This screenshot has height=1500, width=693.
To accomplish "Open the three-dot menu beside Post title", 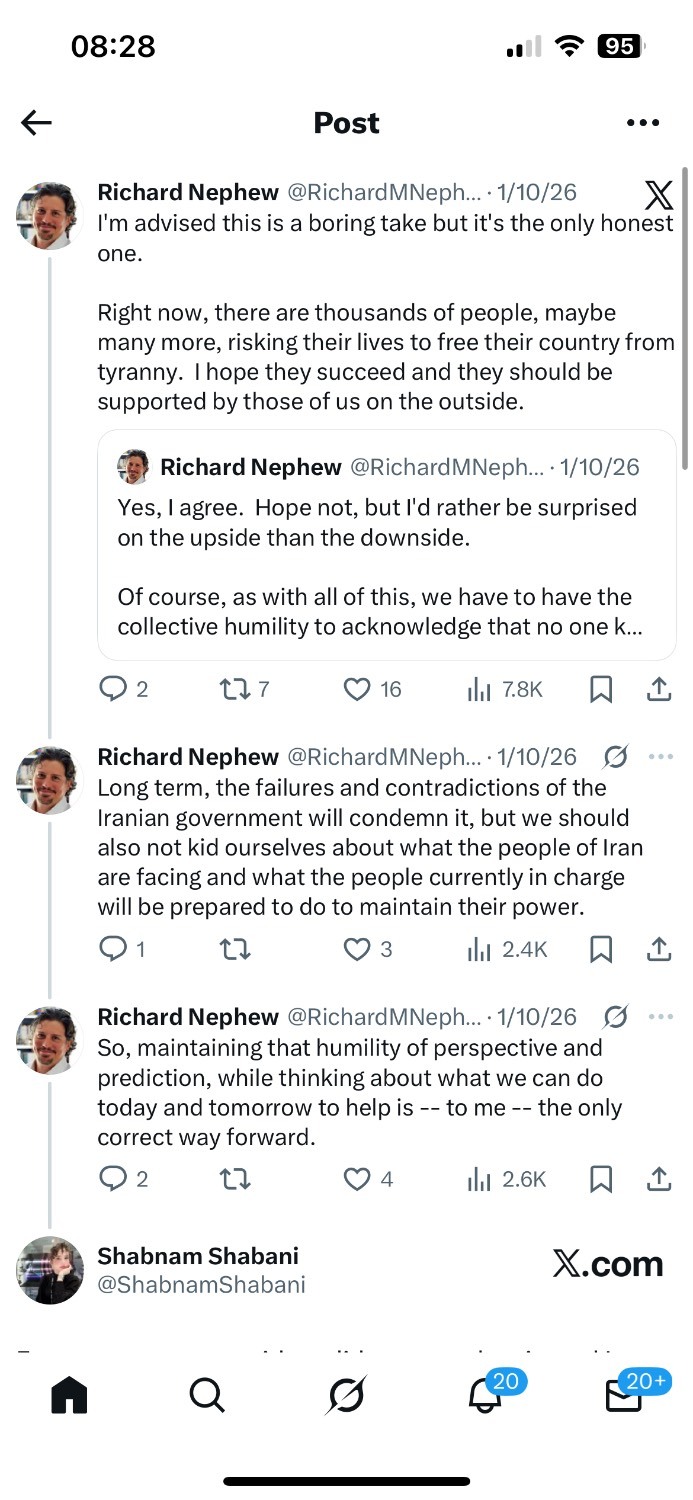I will [642, 123].
